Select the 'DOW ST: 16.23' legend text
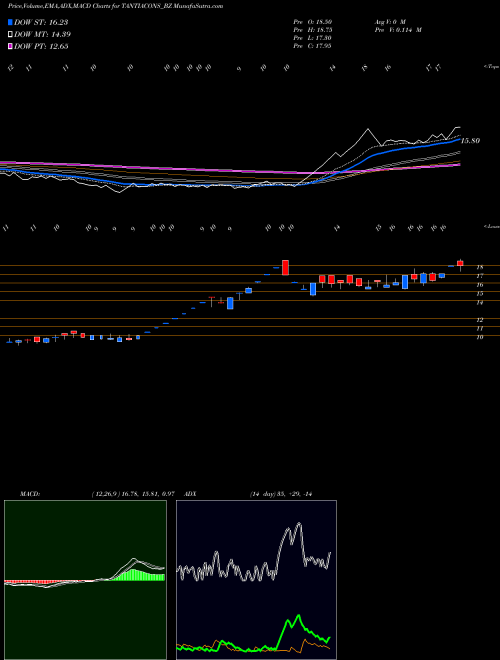 point(41,22)
